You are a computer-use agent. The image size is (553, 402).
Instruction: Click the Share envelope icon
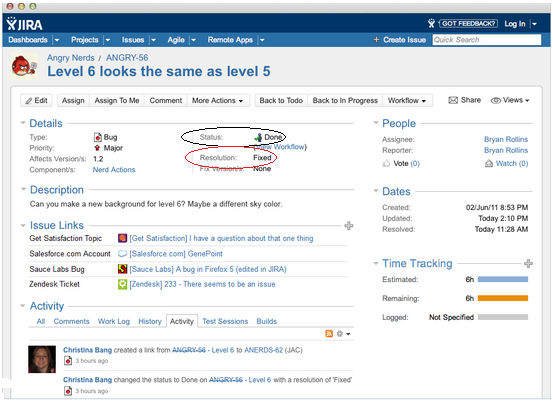click(x=453, y=100)
